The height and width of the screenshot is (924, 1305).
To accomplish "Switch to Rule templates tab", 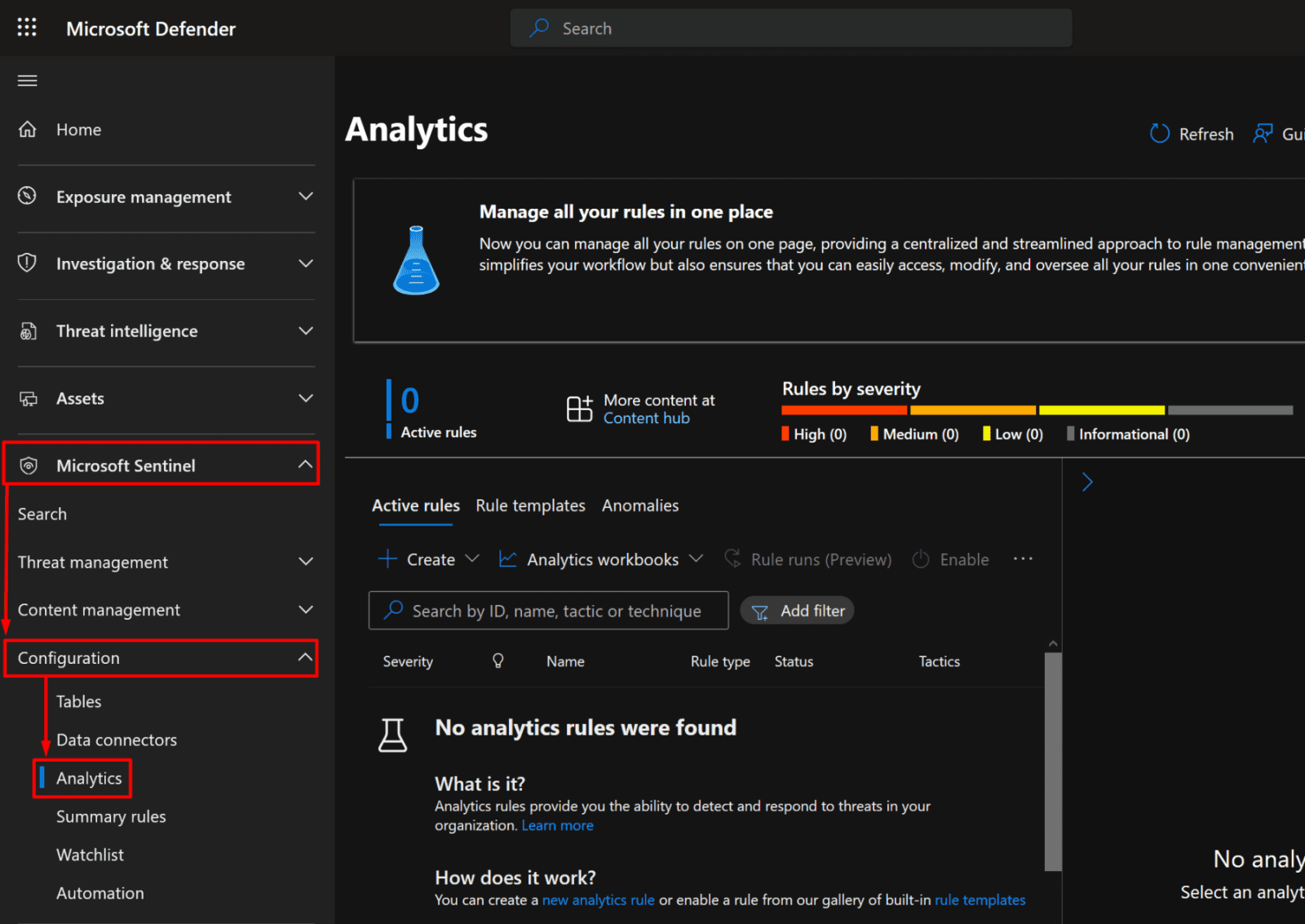I will click(x=530, y=506).
